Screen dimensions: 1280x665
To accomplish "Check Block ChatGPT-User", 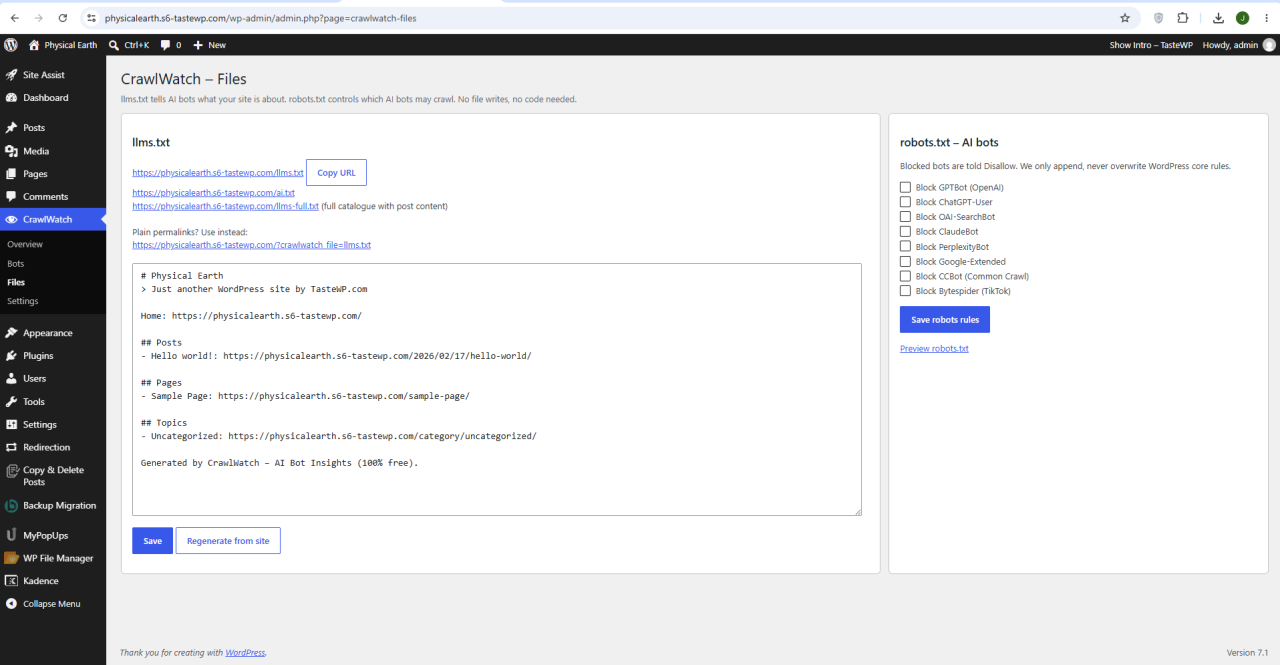I will point(905,202).
